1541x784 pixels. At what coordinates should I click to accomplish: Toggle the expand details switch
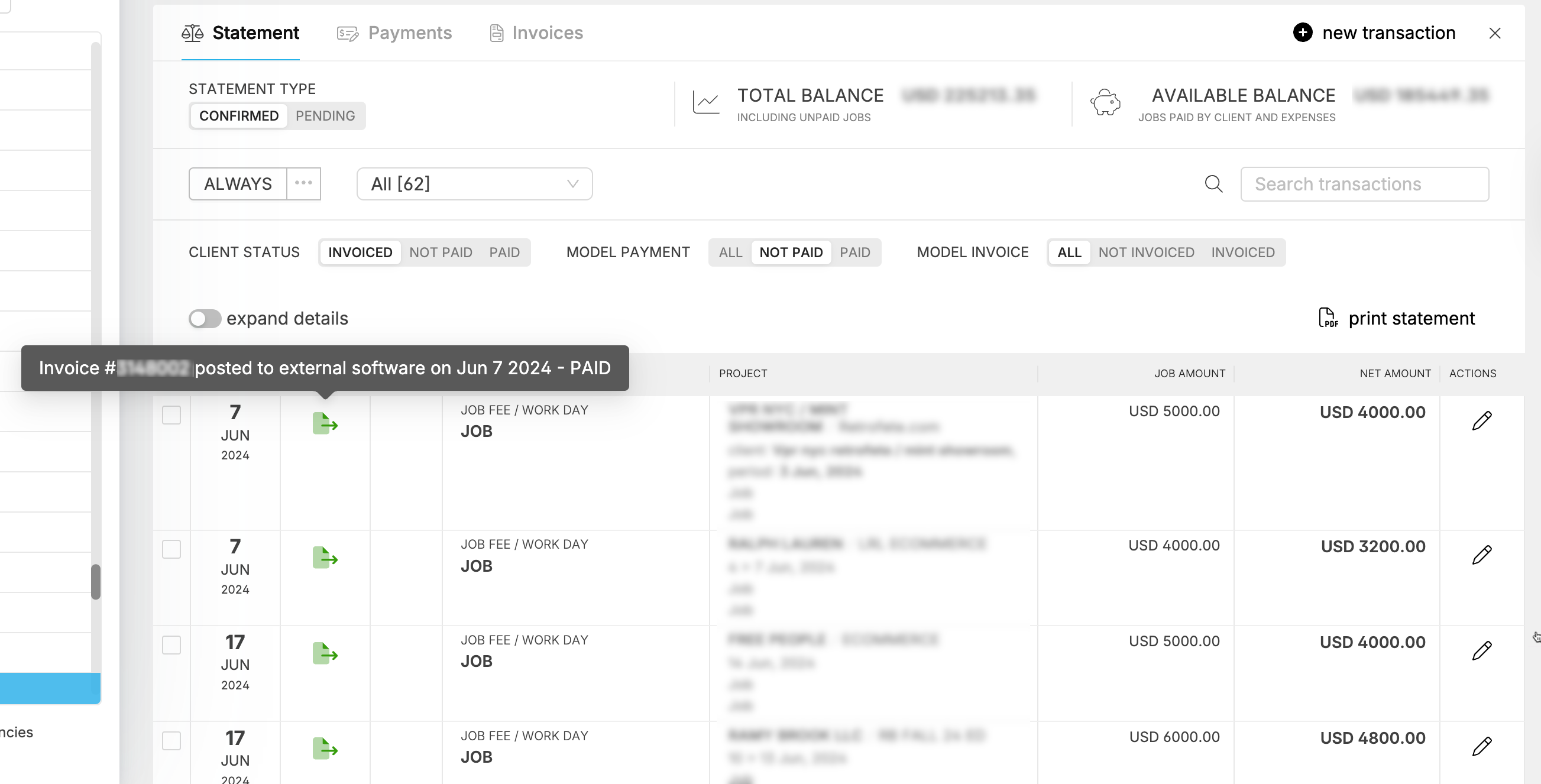(x=205, y=318)
